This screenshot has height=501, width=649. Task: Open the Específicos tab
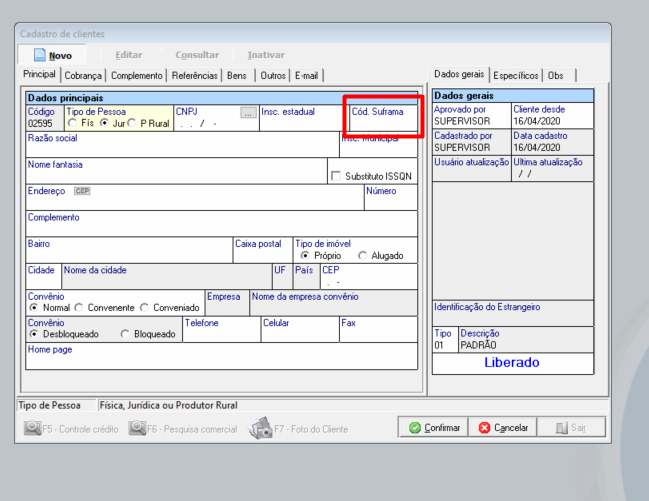(x=515, y=75)
